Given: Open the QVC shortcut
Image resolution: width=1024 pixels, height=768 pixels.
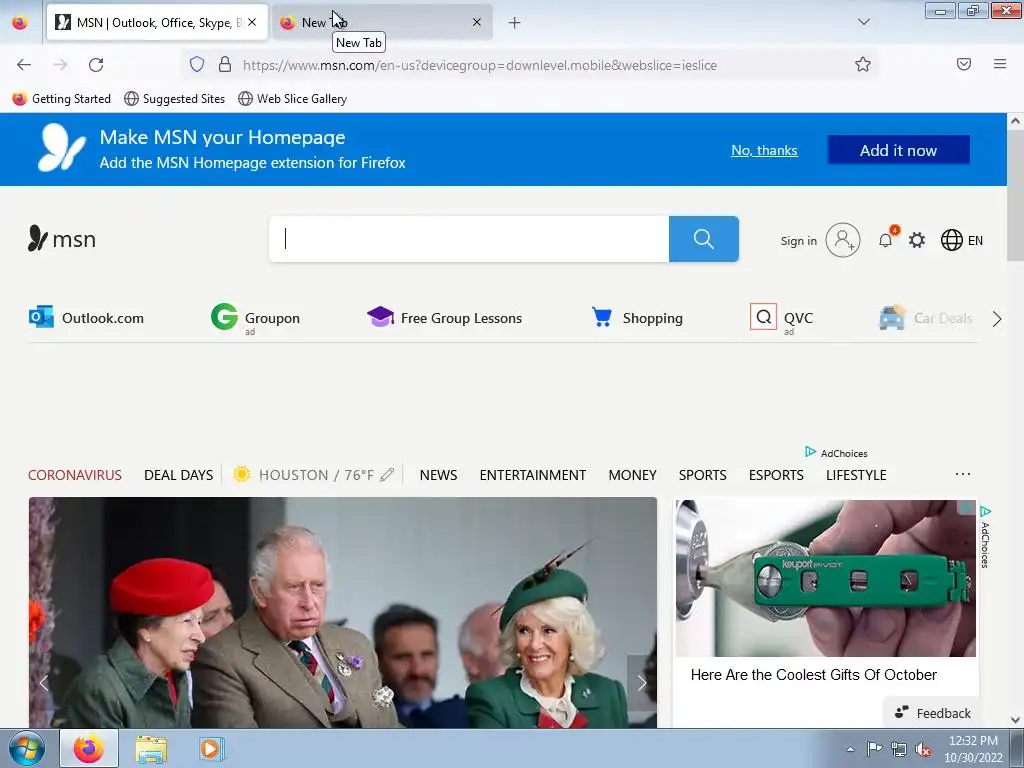Looking at the screenshot, I should click(x=782, y=318).
